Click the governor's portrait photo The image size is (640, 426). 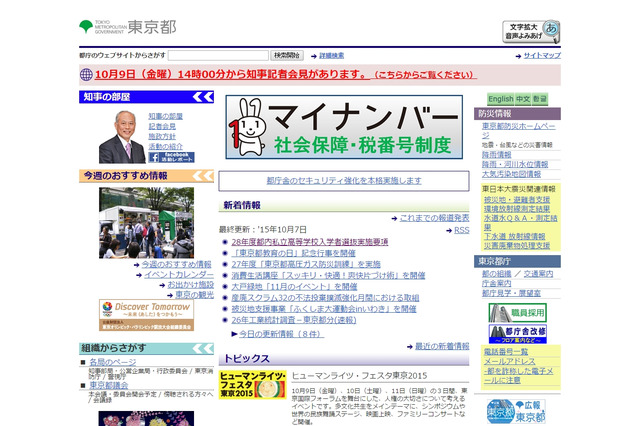tap(122, 137)
